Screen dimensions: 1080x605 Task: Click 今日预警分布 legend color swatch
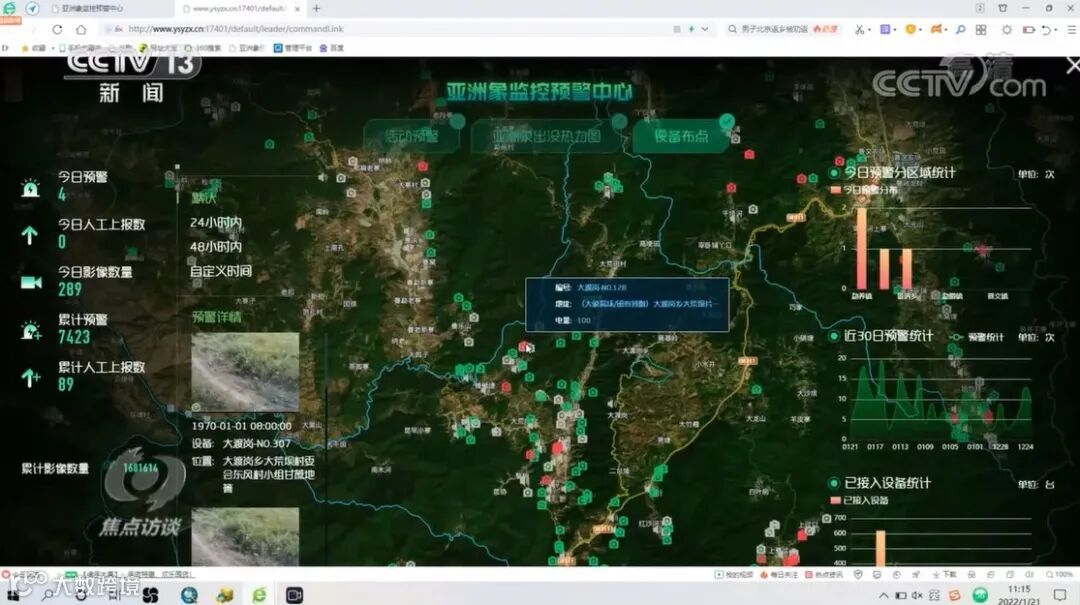pyautogui.click(x=835, y=190)
